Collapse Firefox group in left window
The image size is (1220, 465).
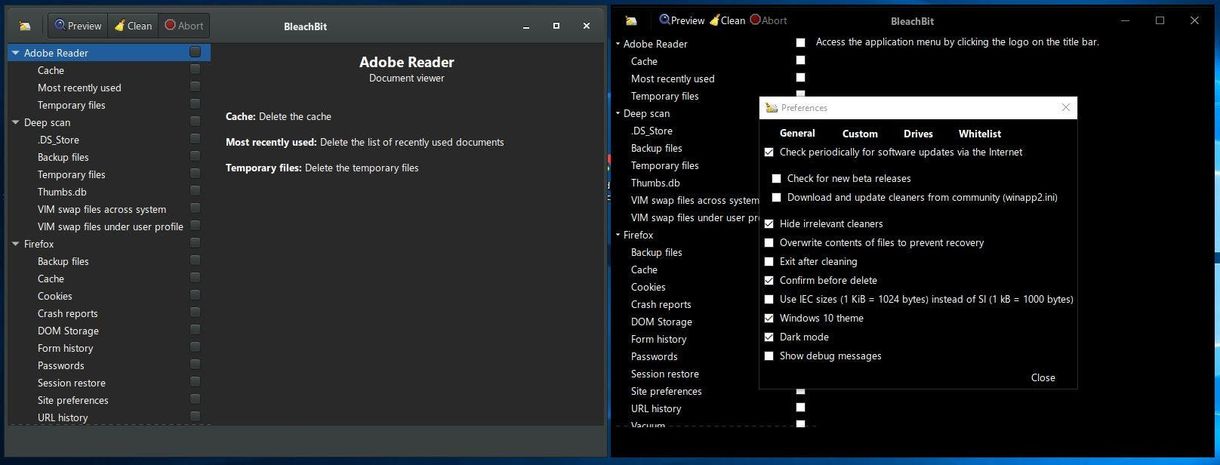click(15, 244)
